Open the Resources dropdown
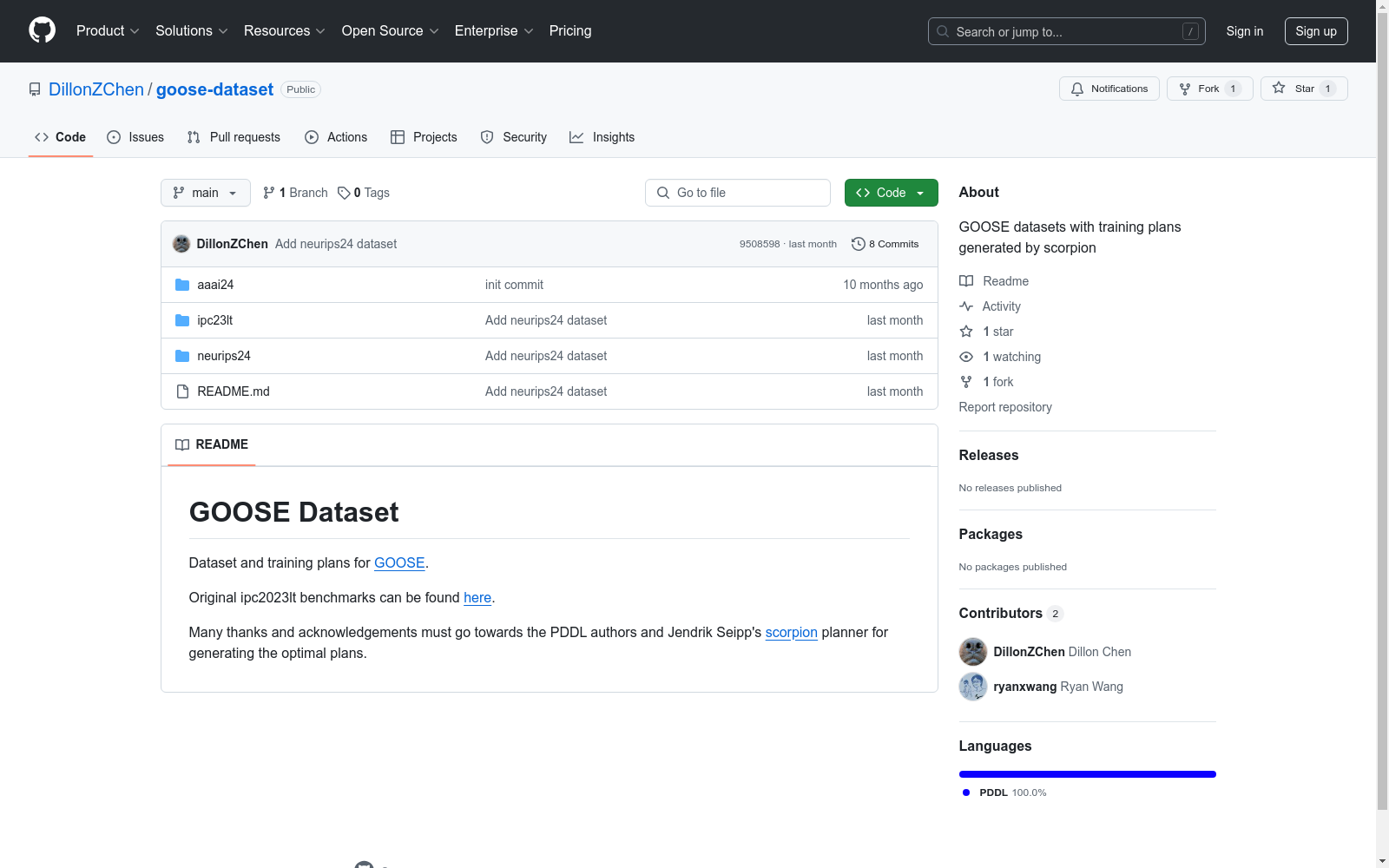This screenshot has height=868, width=1389. click(x=285, y=30)
